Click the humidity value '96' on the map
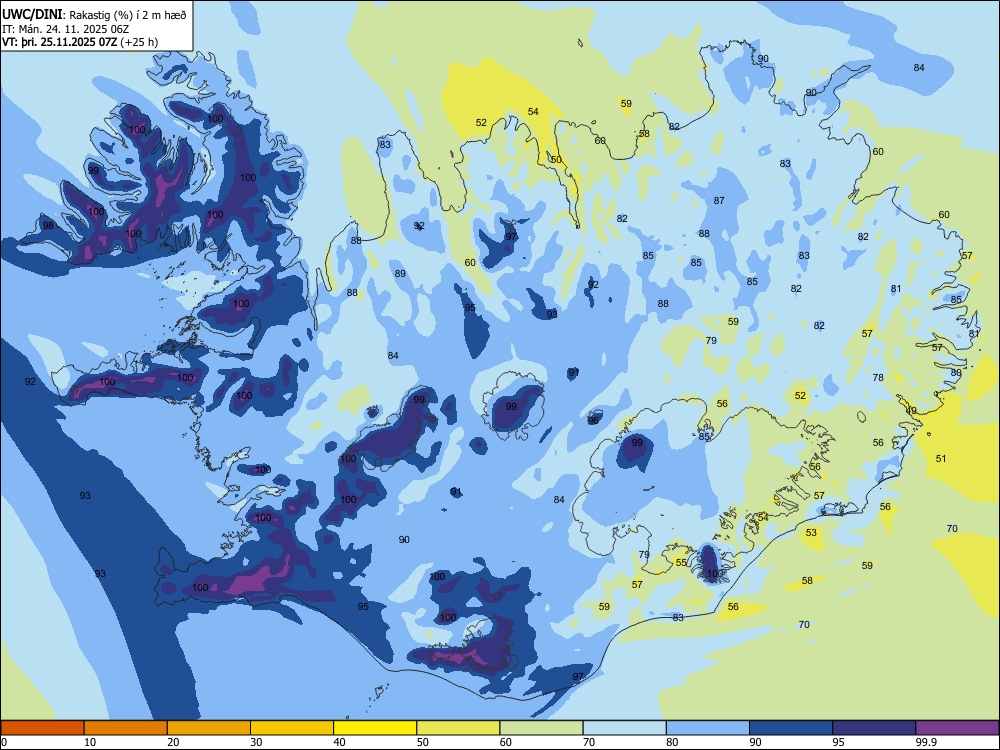 [593, 420]
